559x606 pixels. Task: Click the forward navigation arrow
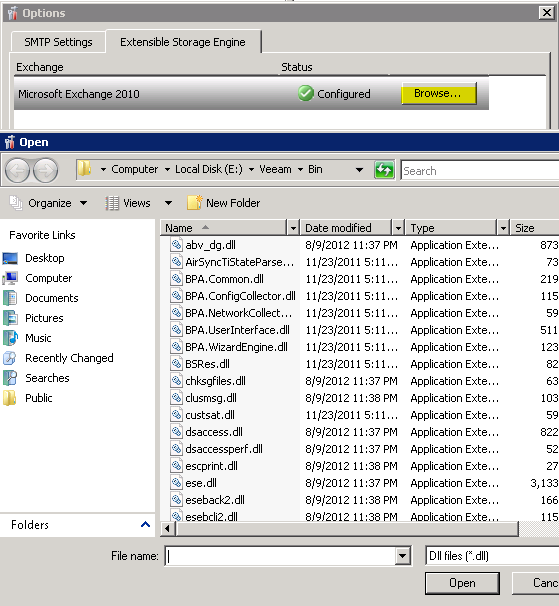pyautogui.click(x=45, y=170)
